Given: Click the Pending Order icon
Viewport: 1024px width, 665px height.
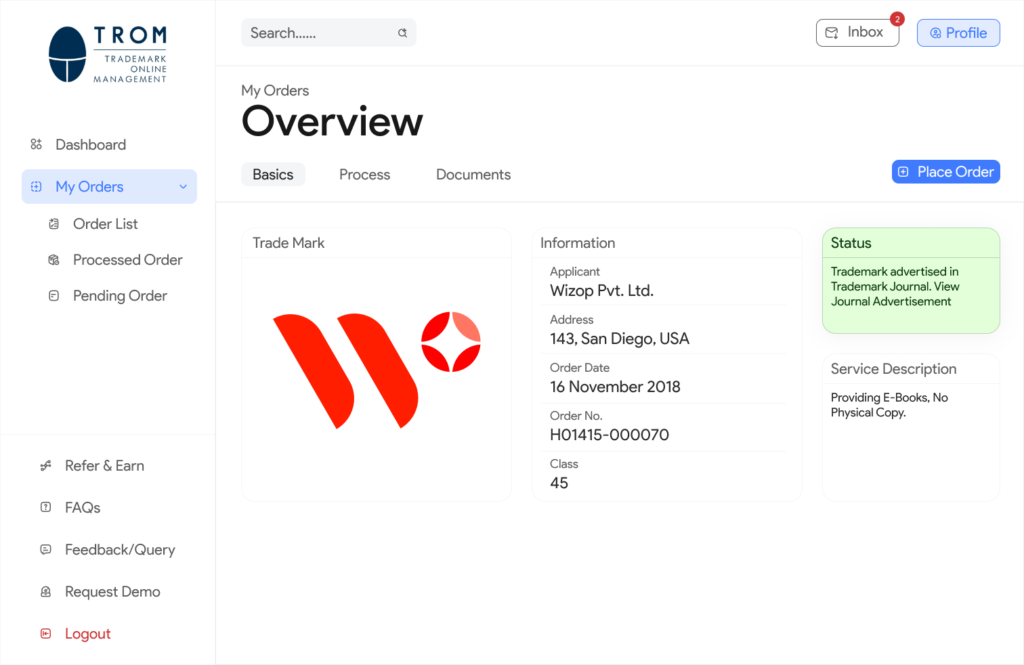Looking at the screenshot, I should (x=54, y=296).
